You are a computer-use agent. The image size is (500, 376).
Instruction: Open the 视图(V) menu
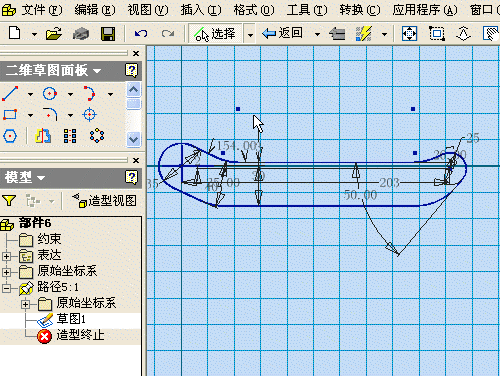(148, 10)
